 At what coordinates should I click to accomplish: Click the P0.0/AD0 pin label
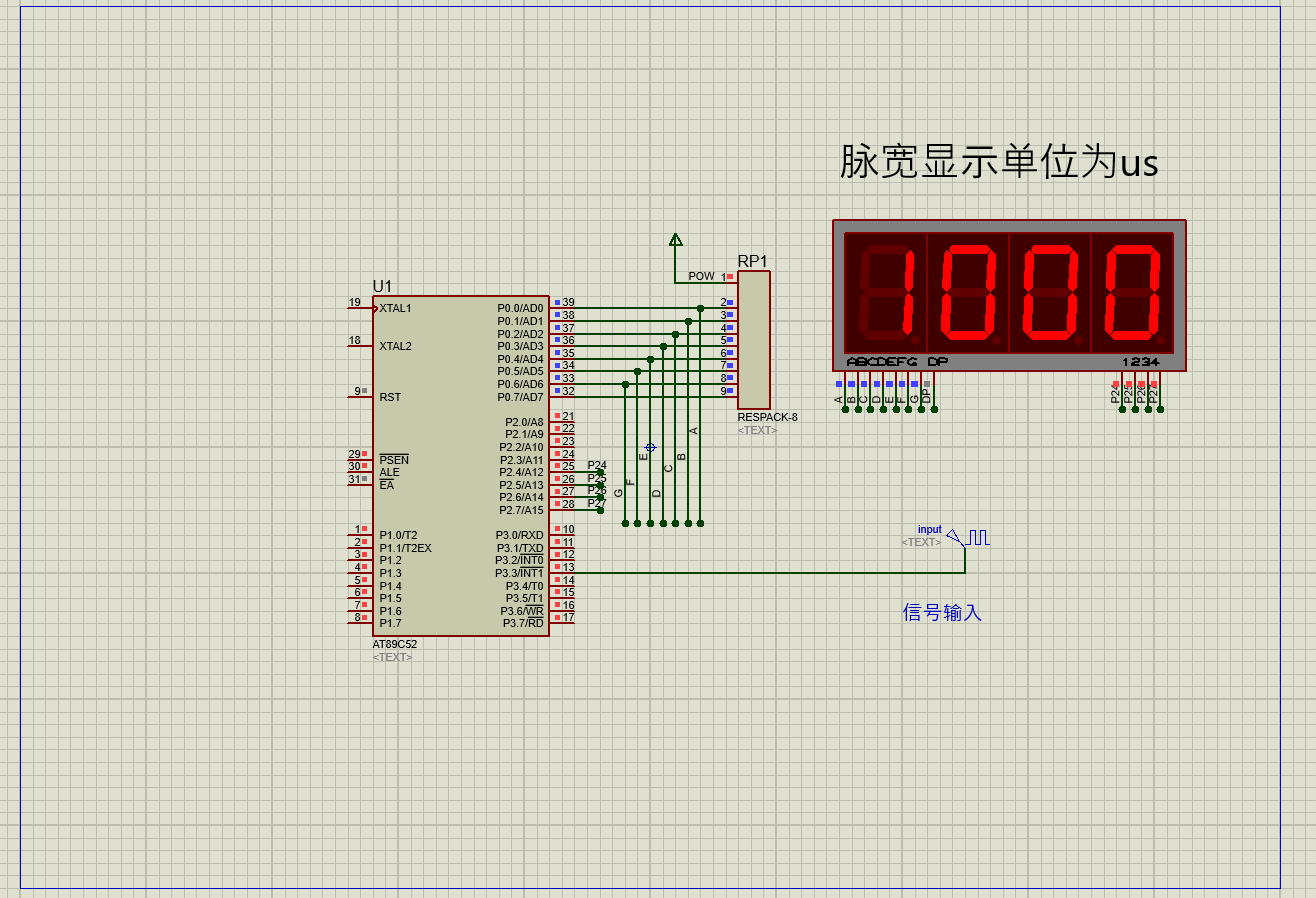[520, 308]
